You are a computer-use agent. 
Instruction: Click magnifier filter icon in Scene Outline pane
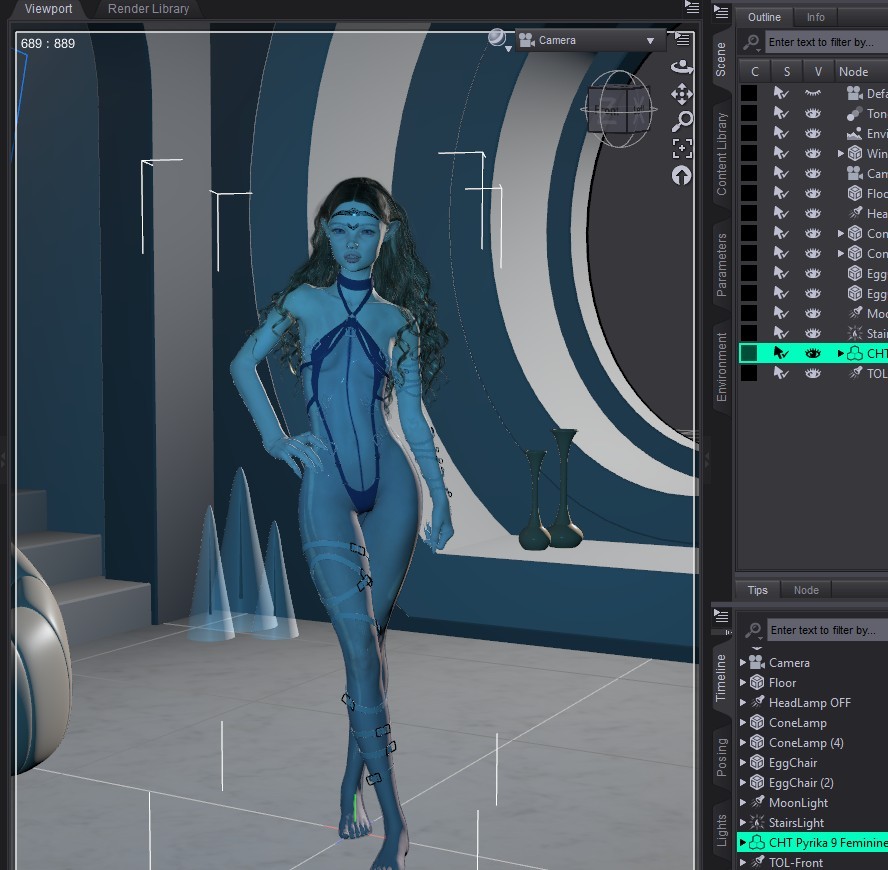click(x=752, y=42)
